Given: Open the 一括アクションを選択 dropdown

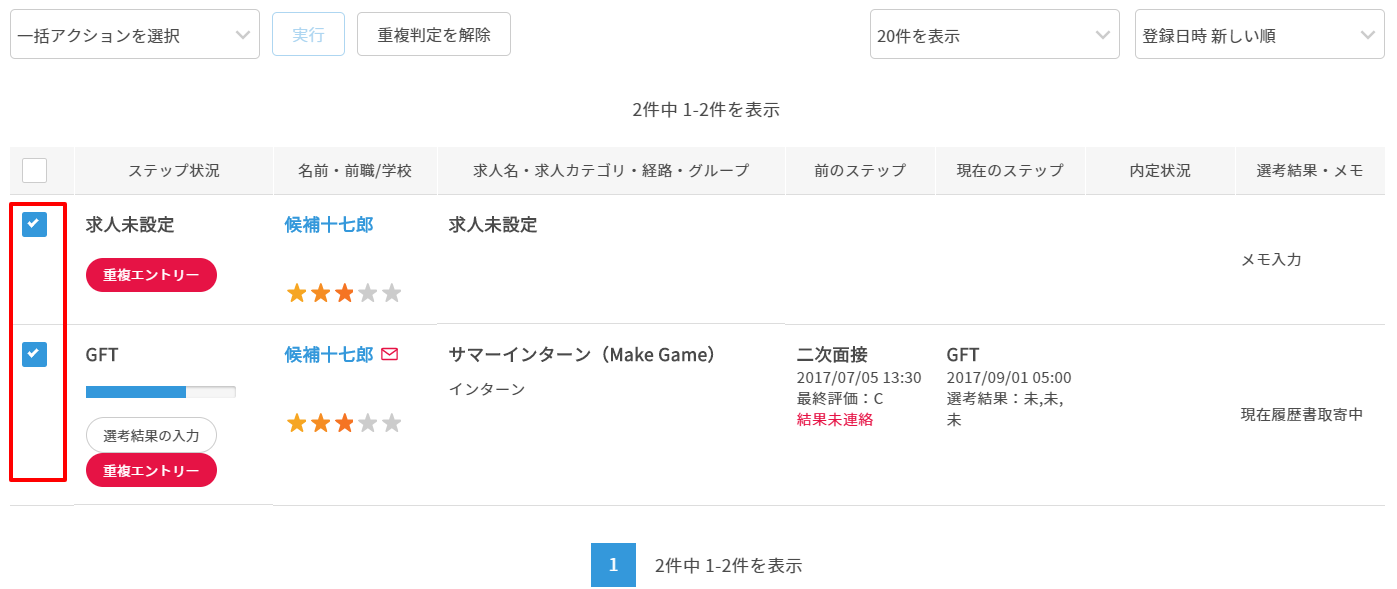Looking at the screenshot, I should click(134, 35).
